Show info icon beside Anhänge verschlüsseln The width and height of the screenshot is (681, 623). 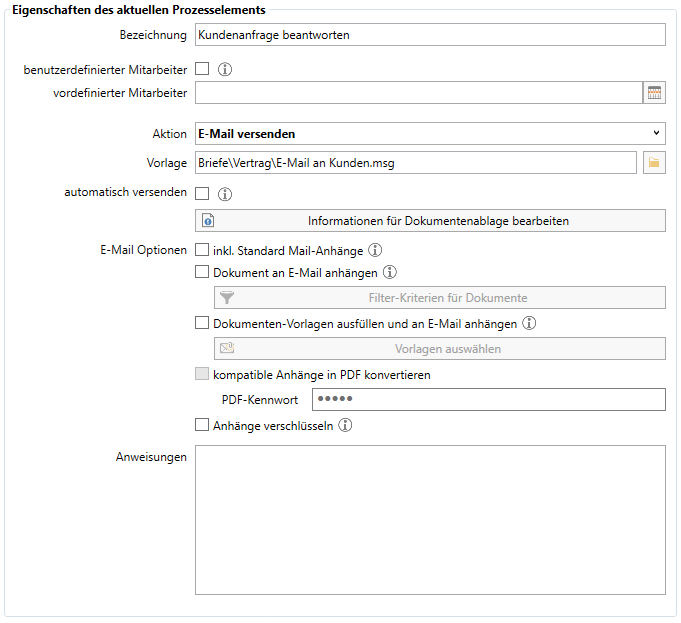(345, 425)
